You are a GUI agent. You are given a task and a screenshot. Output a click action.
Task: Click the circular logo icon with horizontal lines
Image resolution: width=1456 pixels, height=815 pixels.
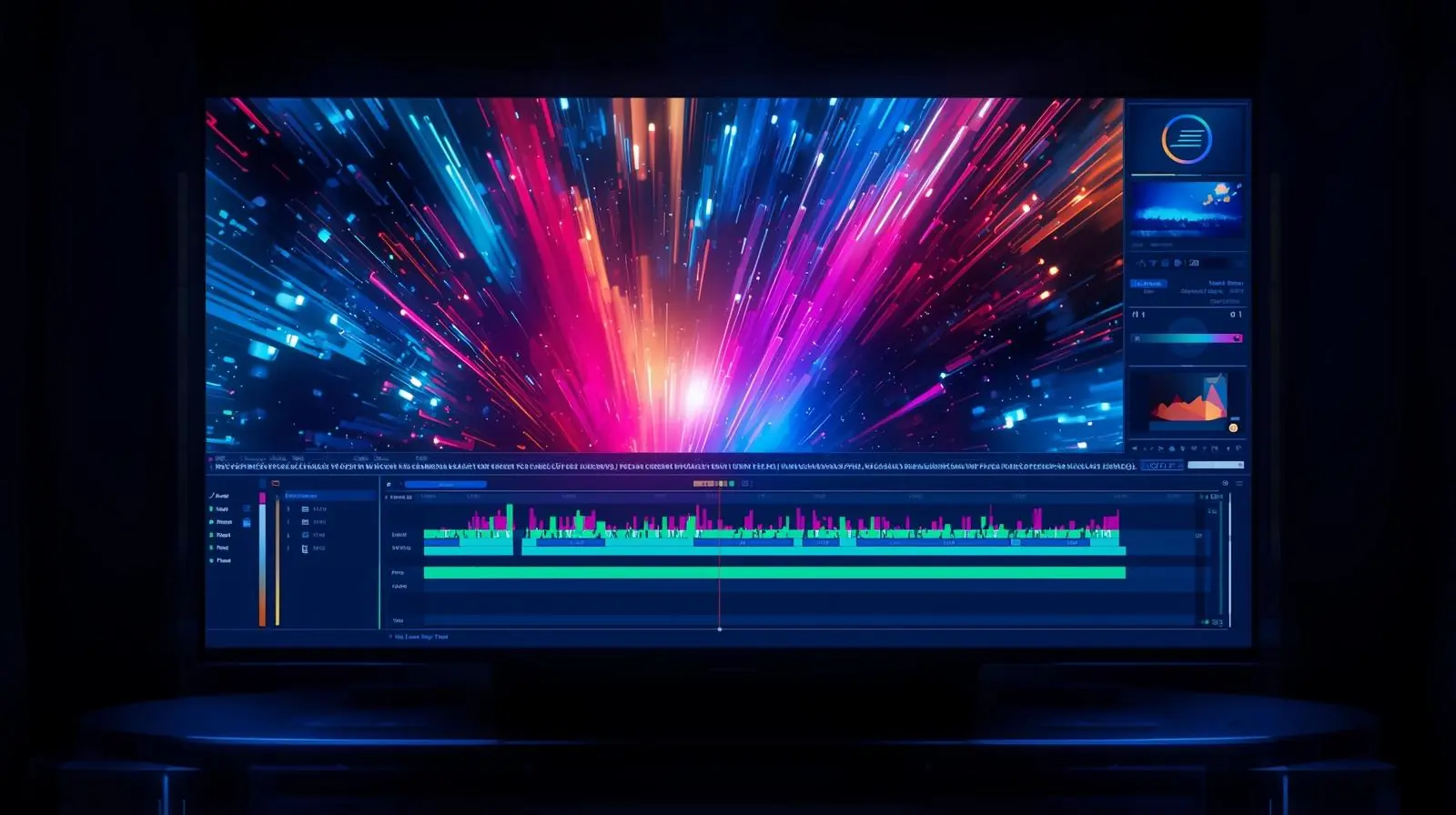point(1187,139)
